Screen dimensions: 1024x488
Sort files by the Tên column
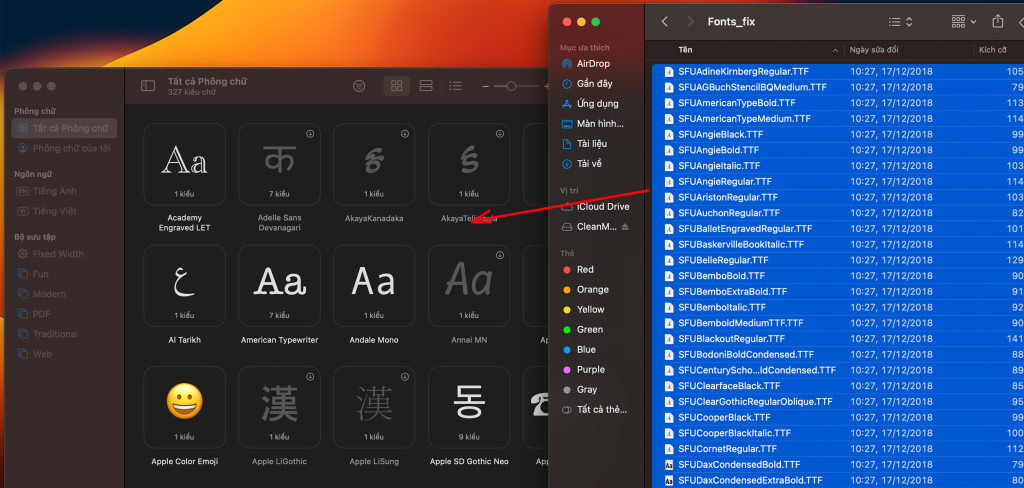(685, 49)
